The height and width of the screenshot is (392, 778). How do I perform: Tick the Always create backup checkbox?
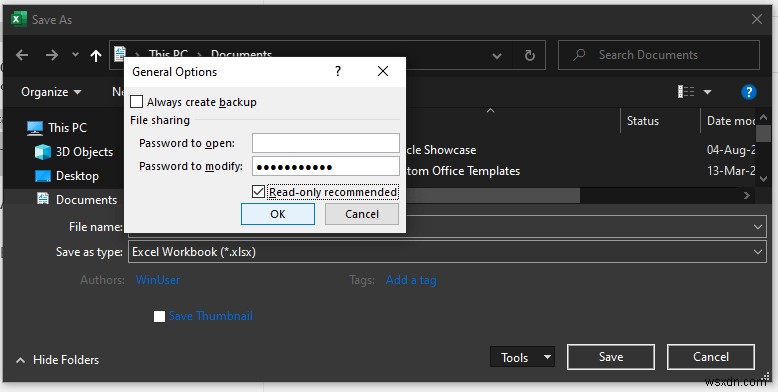pos(136,102)
